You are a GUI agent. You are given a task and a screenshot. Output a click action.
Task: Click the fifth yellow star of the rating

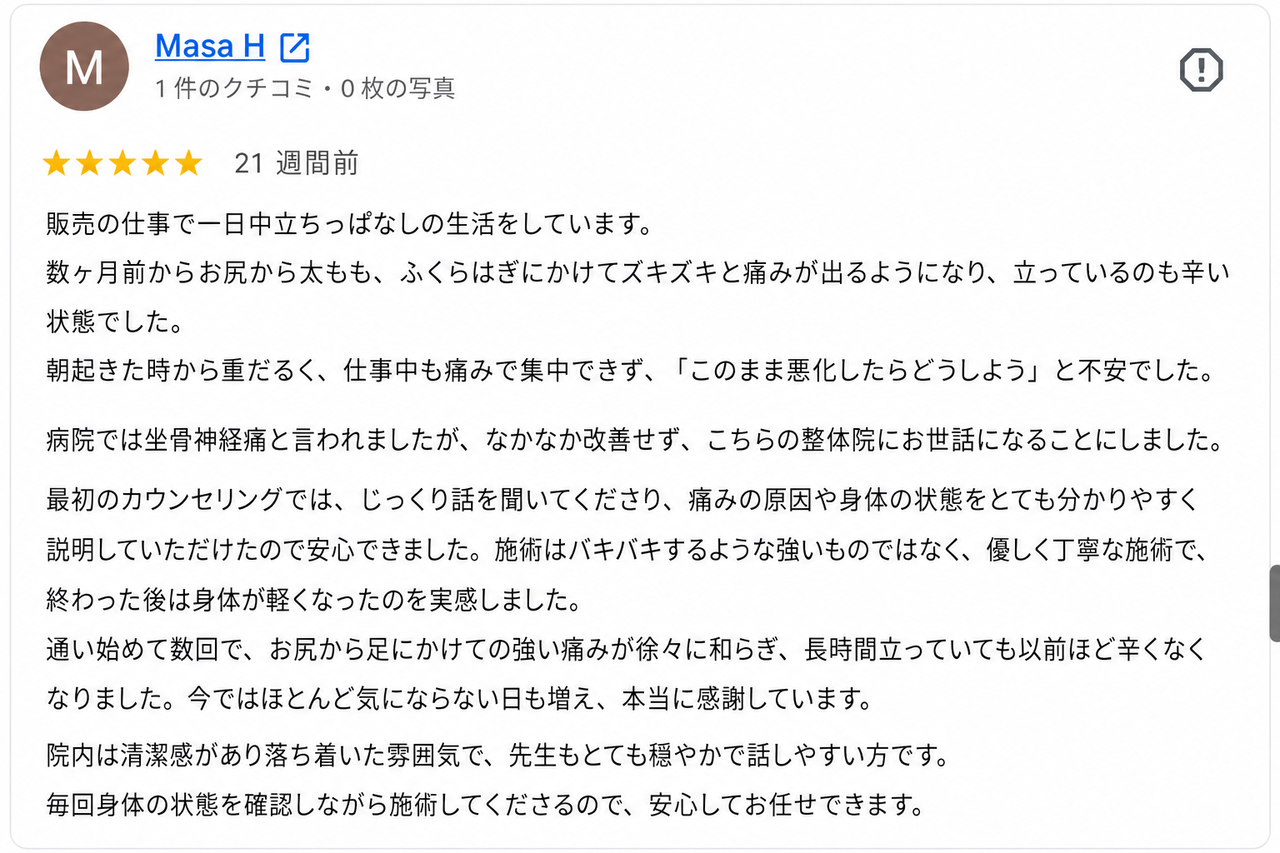(x=188, y=164)
